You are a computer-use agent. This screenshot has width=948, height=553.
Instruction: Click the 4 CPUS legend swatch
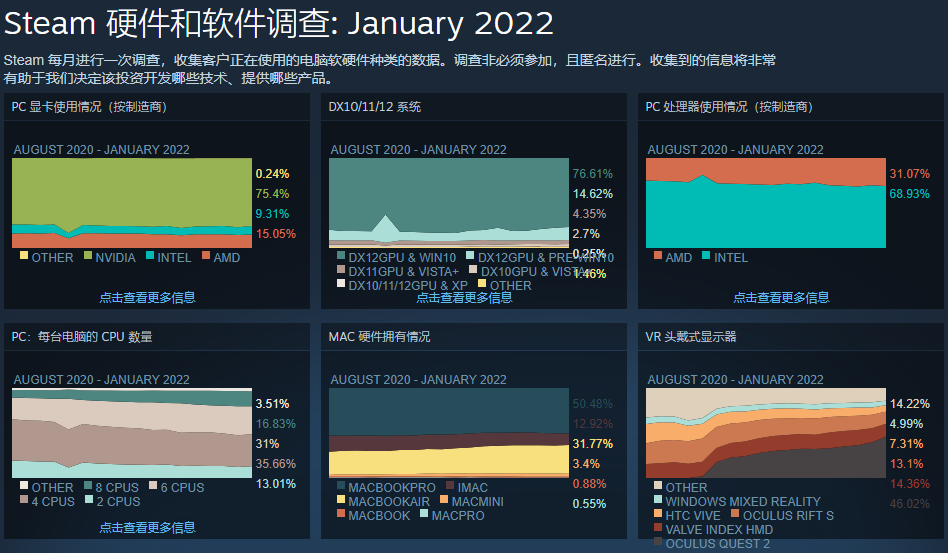pos(24,499)
